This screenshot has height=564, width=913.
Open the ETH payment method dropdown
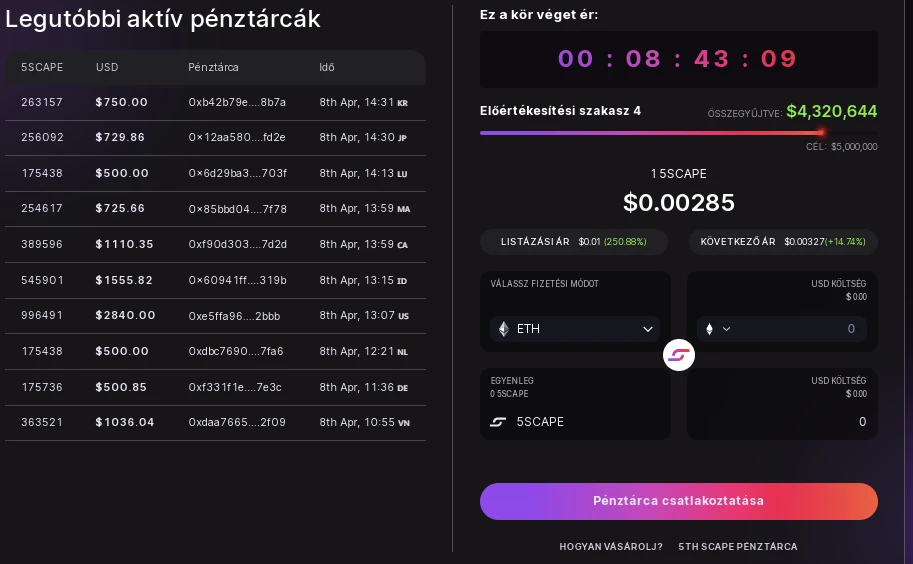coord(575,329)
